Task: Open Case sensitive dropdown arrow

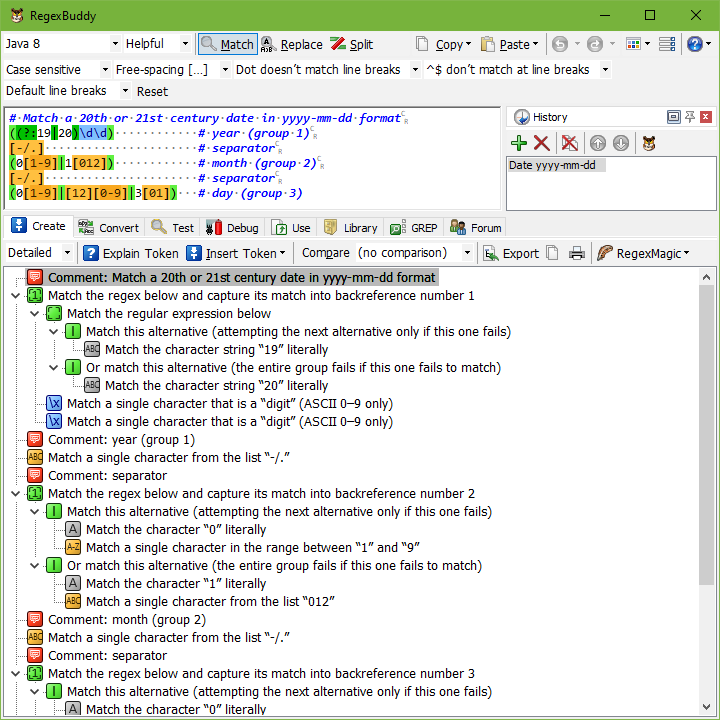Action: pos(105,70)
